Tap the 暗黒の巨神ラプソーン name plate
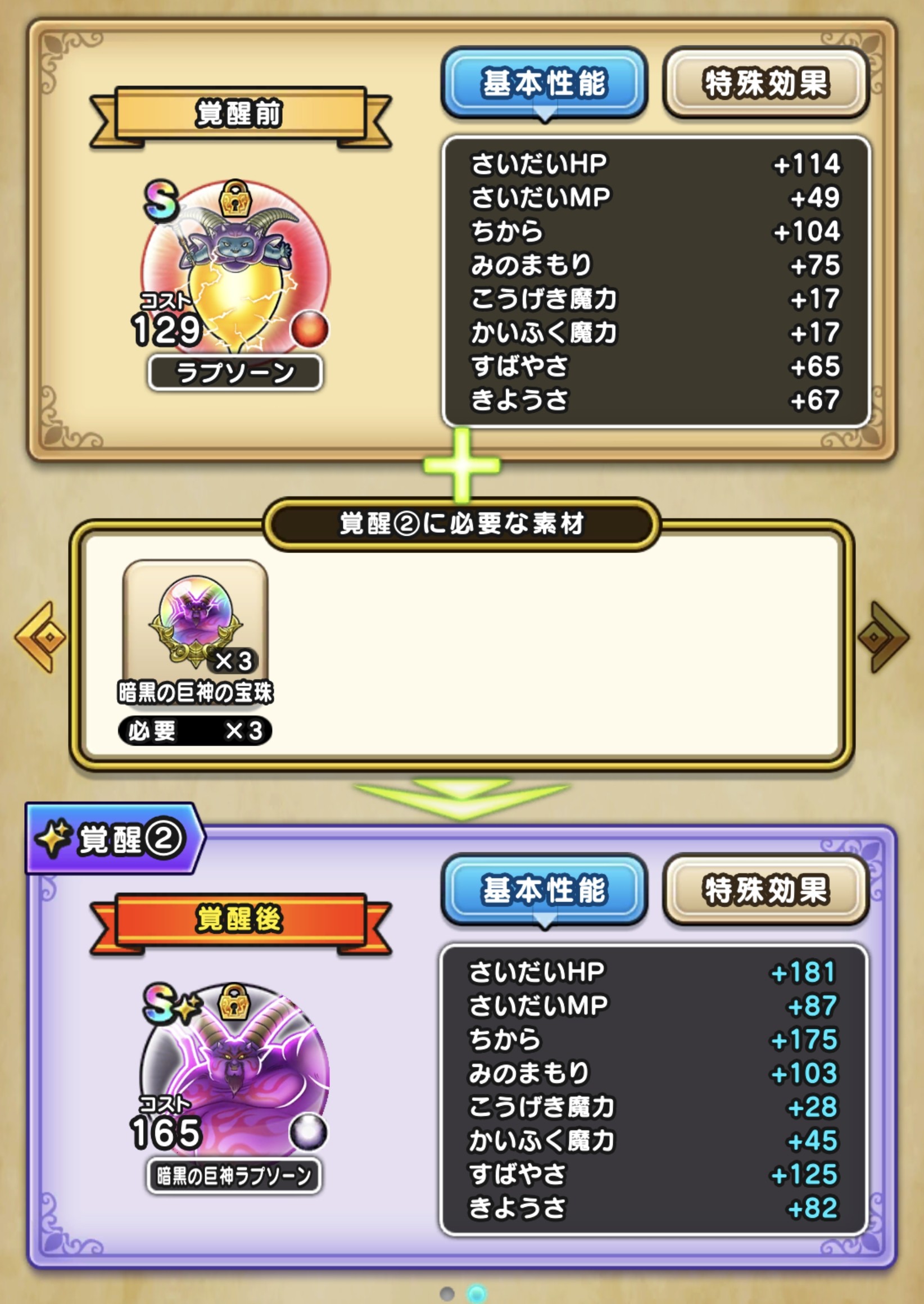924x1304 pixels. (x=234, y=1175)
